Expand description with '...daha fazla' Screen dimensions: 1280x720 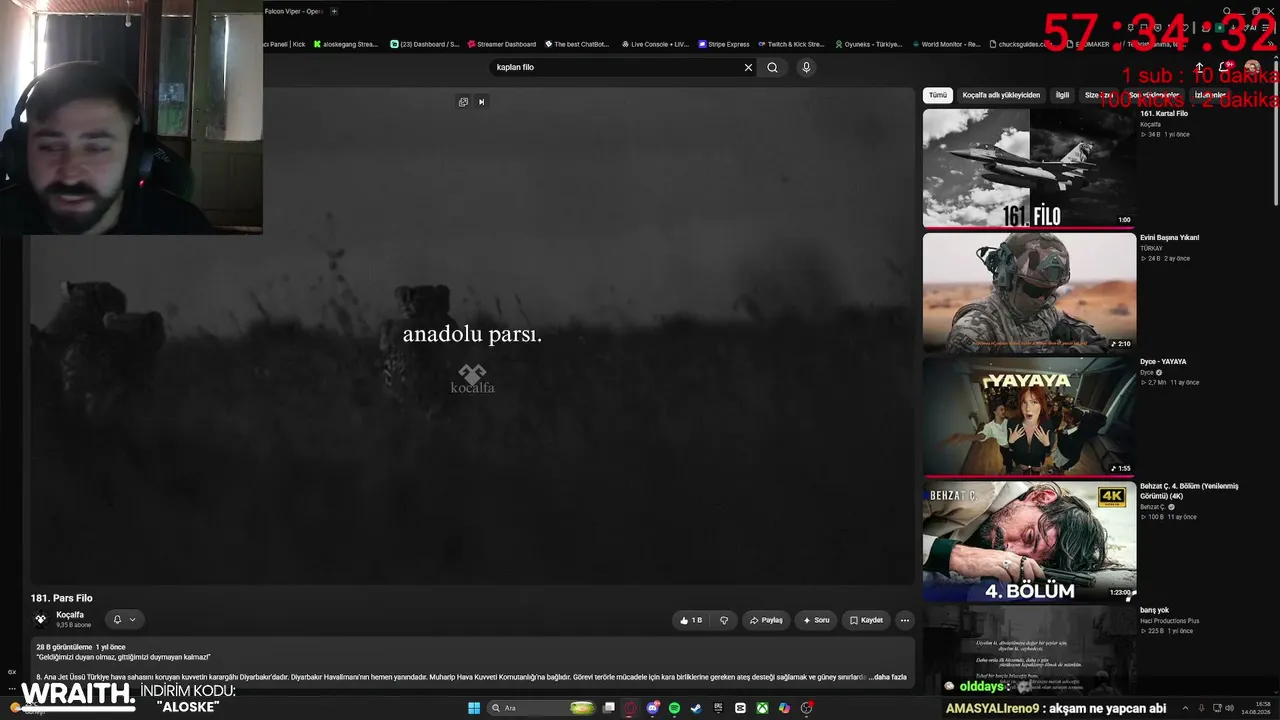[887, 677]
